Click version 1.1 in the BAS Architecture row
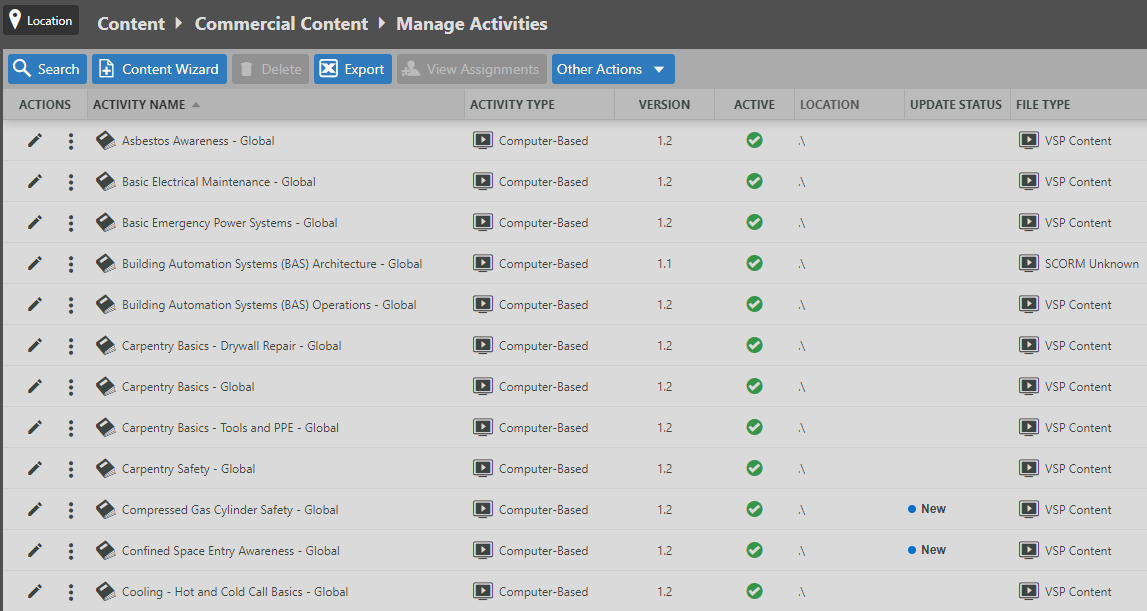This screenshot has width=1147, height=611. (x=664, y=263)
